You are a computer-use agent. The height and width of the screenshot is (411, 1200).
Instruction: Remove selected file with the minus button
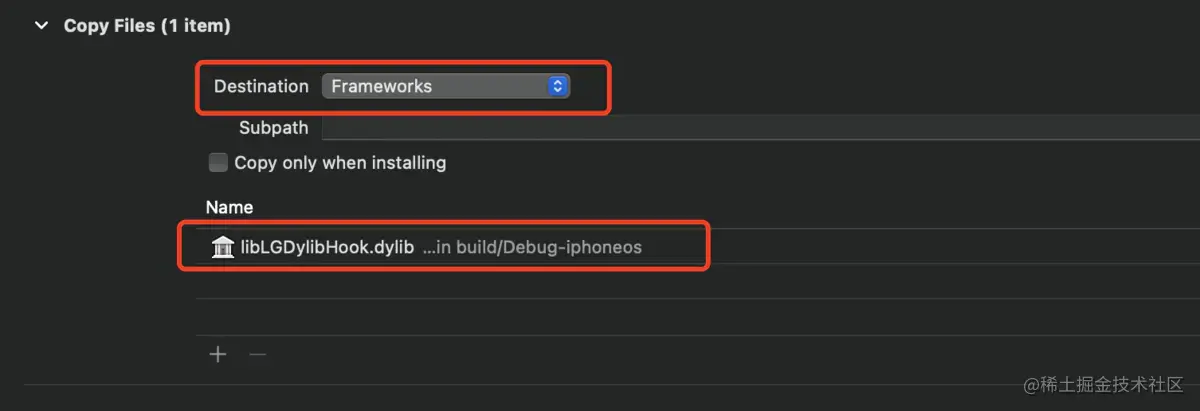[257, 354]
